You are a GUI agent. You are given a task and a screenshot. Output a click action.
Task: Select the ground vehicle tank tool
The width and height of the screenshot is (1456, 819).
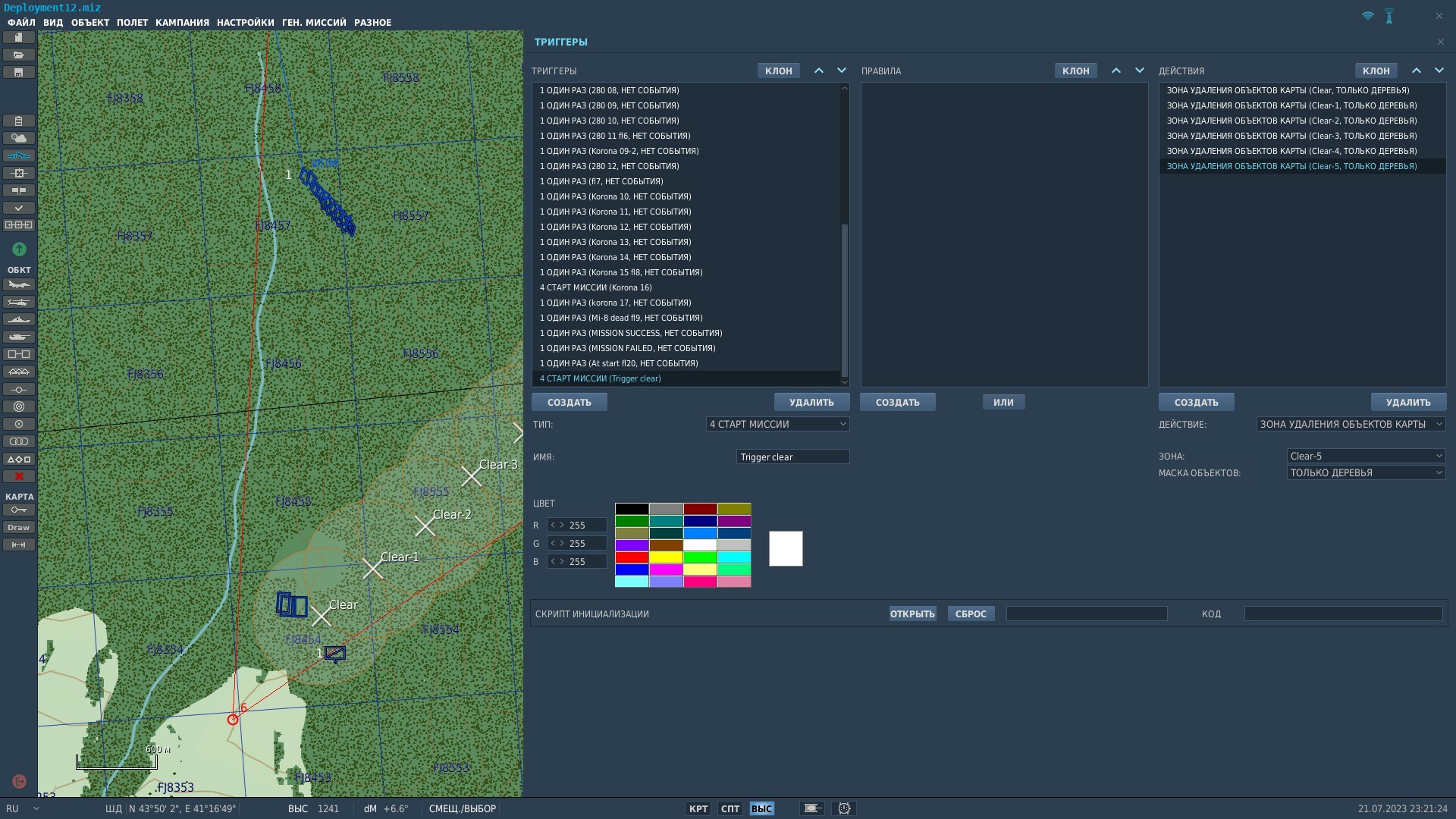[x=19, y=337]
